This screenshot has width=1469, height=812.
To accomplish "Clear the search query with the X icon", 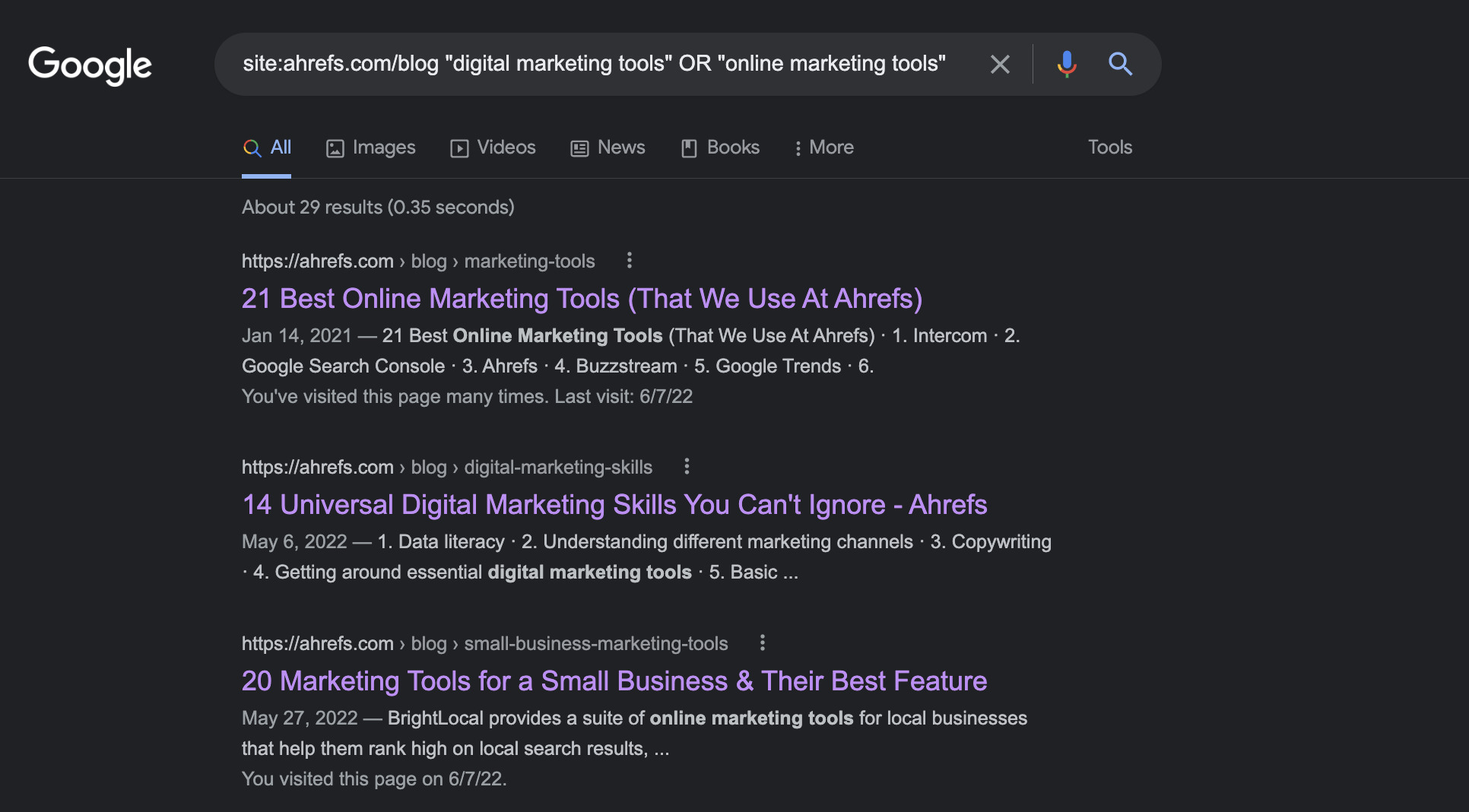I will (x=1000, y=65).
